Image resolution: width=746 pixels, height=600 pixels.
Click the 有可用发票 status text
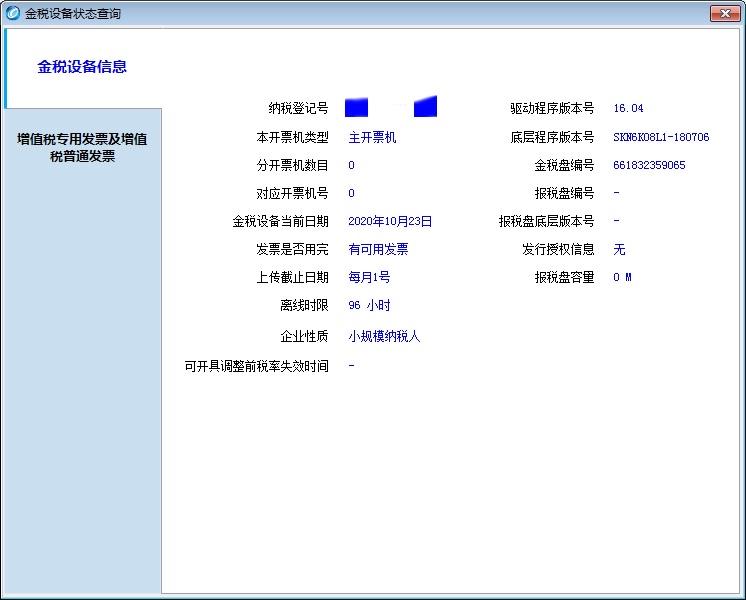click(378, 249)
